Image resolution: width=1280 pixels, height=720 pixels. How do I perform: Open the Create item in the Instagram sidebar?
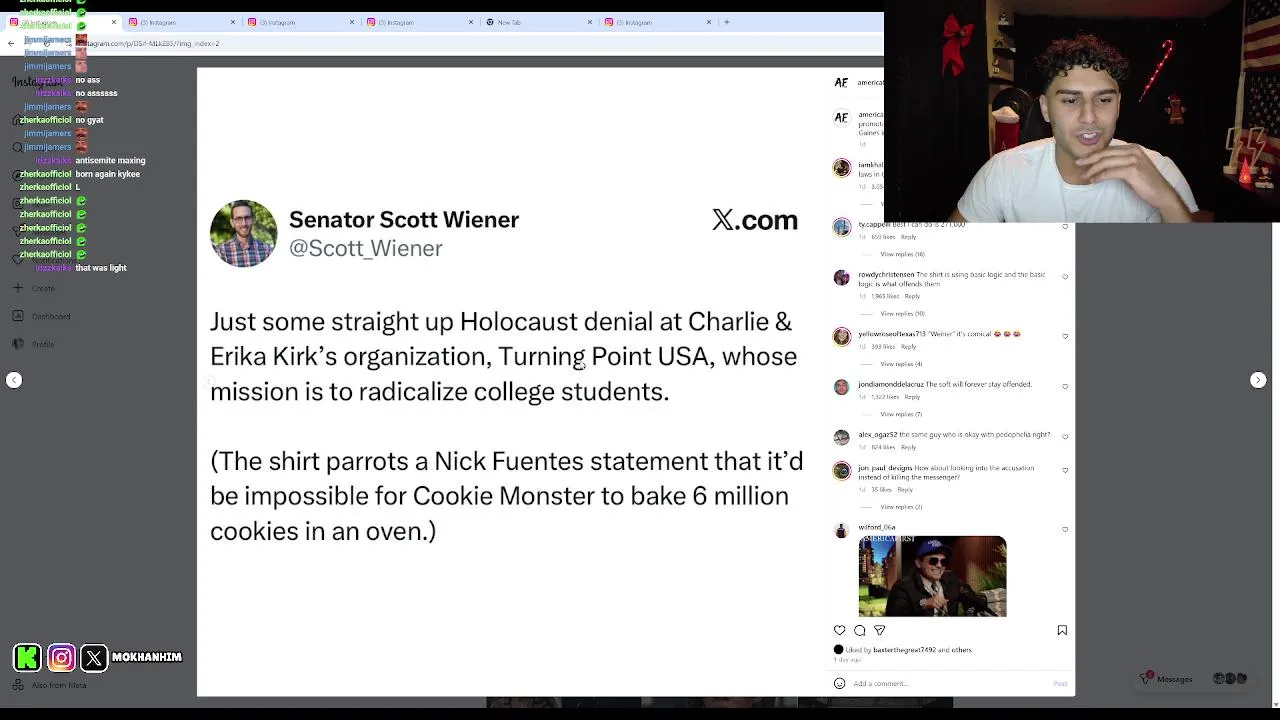[34, 288]
